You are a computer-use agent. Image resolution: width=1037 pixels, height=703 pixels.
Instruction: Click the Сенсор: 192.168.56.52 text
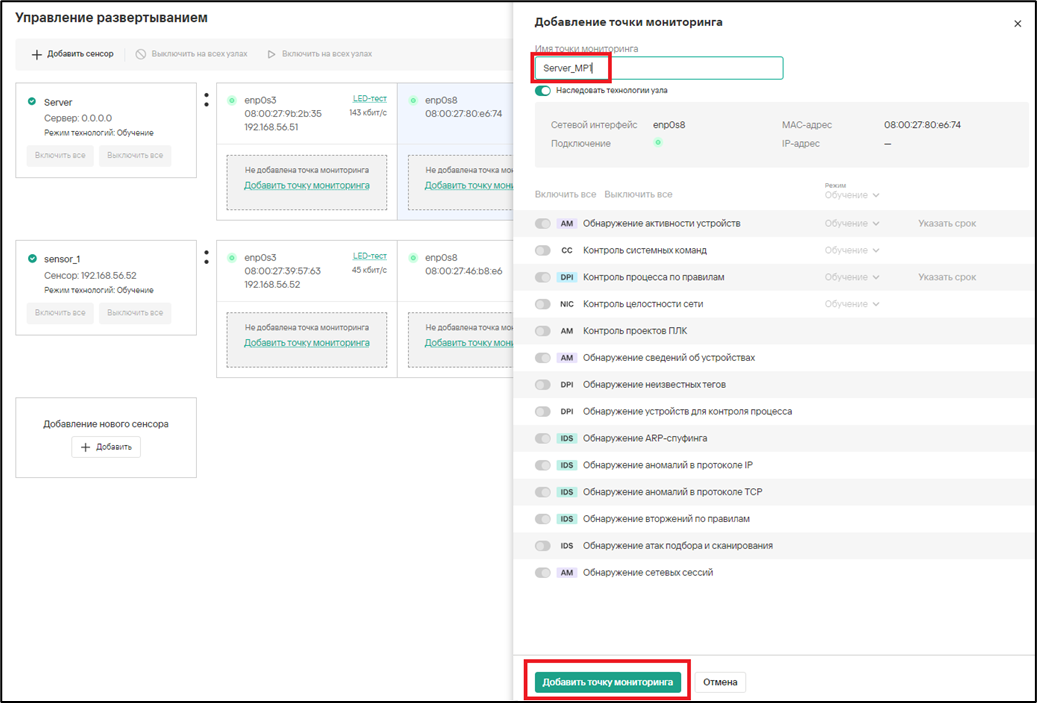tap(90, 275)
